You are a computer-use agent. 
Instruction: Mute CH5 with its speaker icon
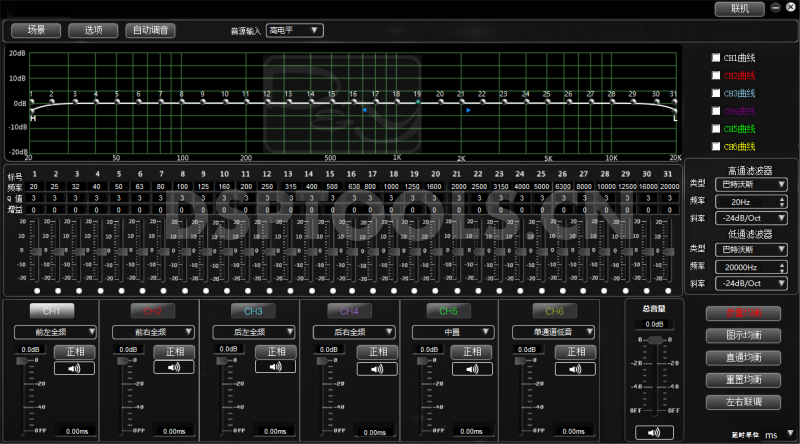click(x=475, y=368)
